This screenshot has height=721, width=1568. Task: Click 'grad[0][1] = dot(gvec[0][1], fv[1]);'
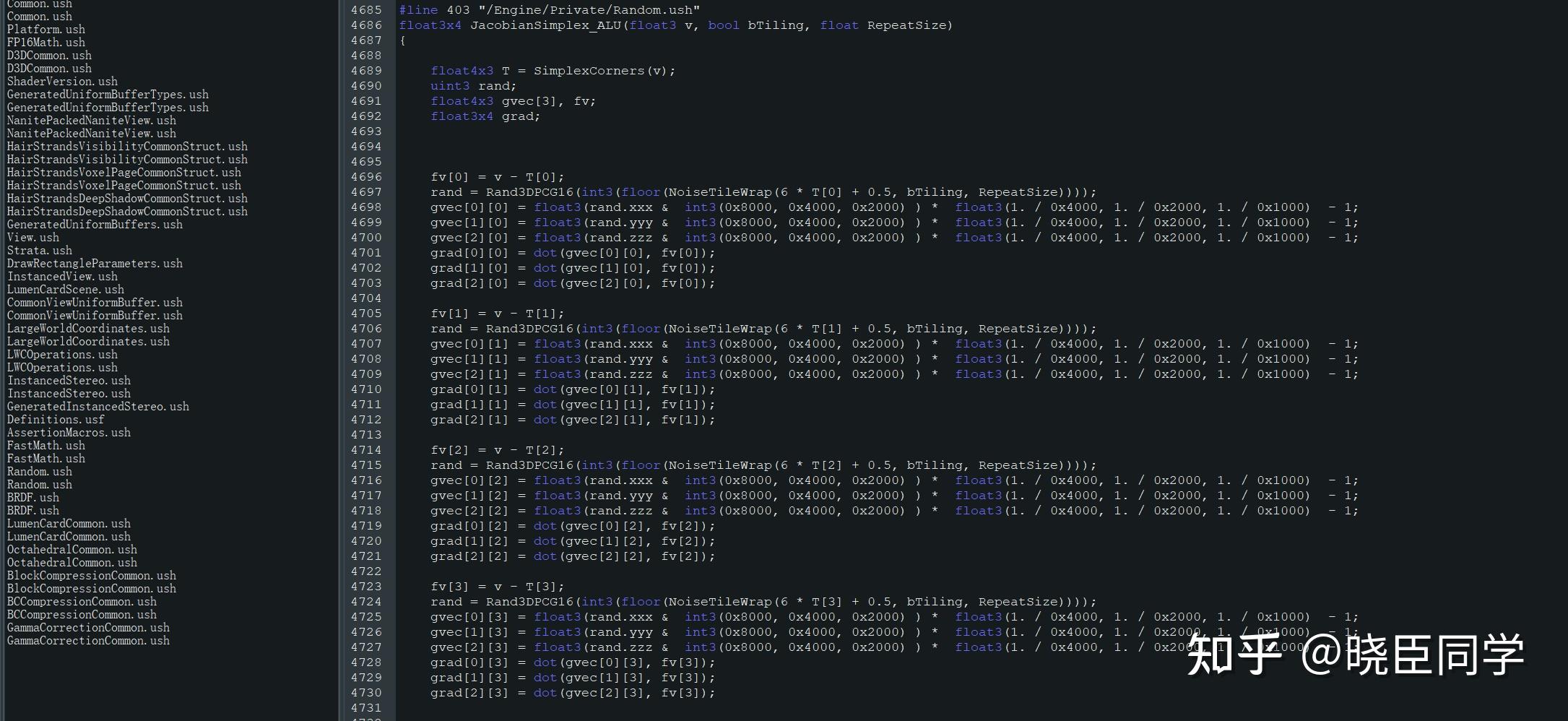pyautogui.click(x=573, y=389)
